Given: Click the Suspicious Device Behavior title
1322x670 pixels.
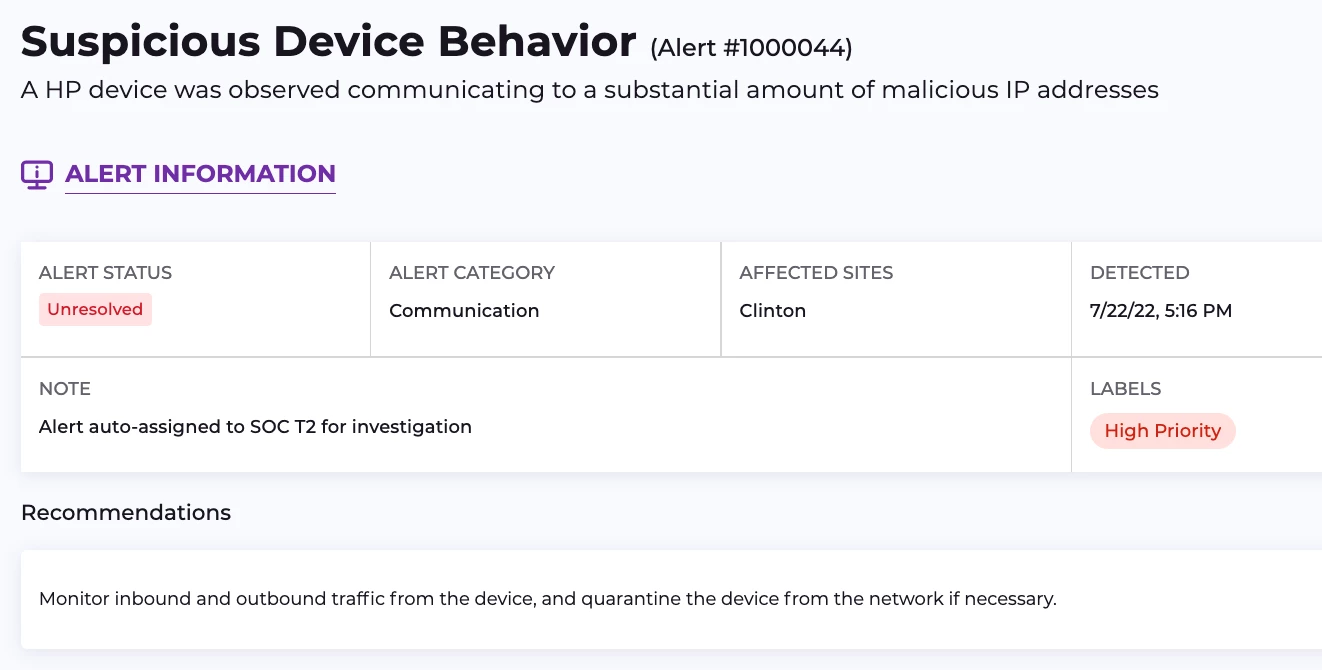Looking at the screenshot, I should pos(328,42).
